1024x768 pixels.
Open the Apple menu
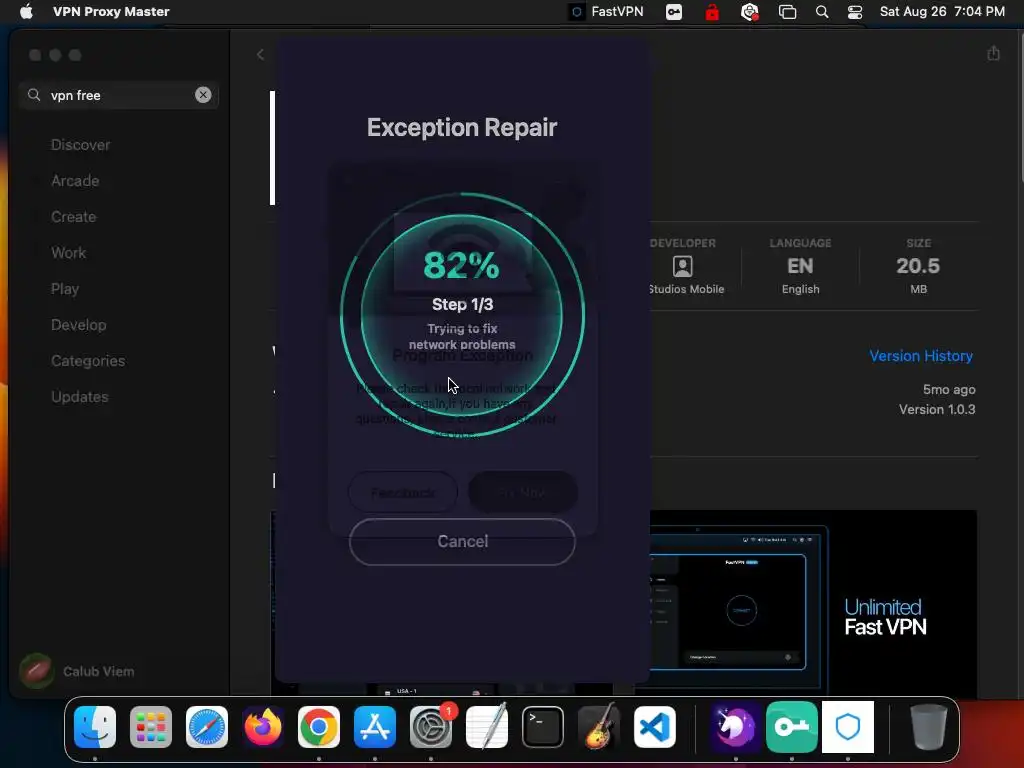point(26,12)
